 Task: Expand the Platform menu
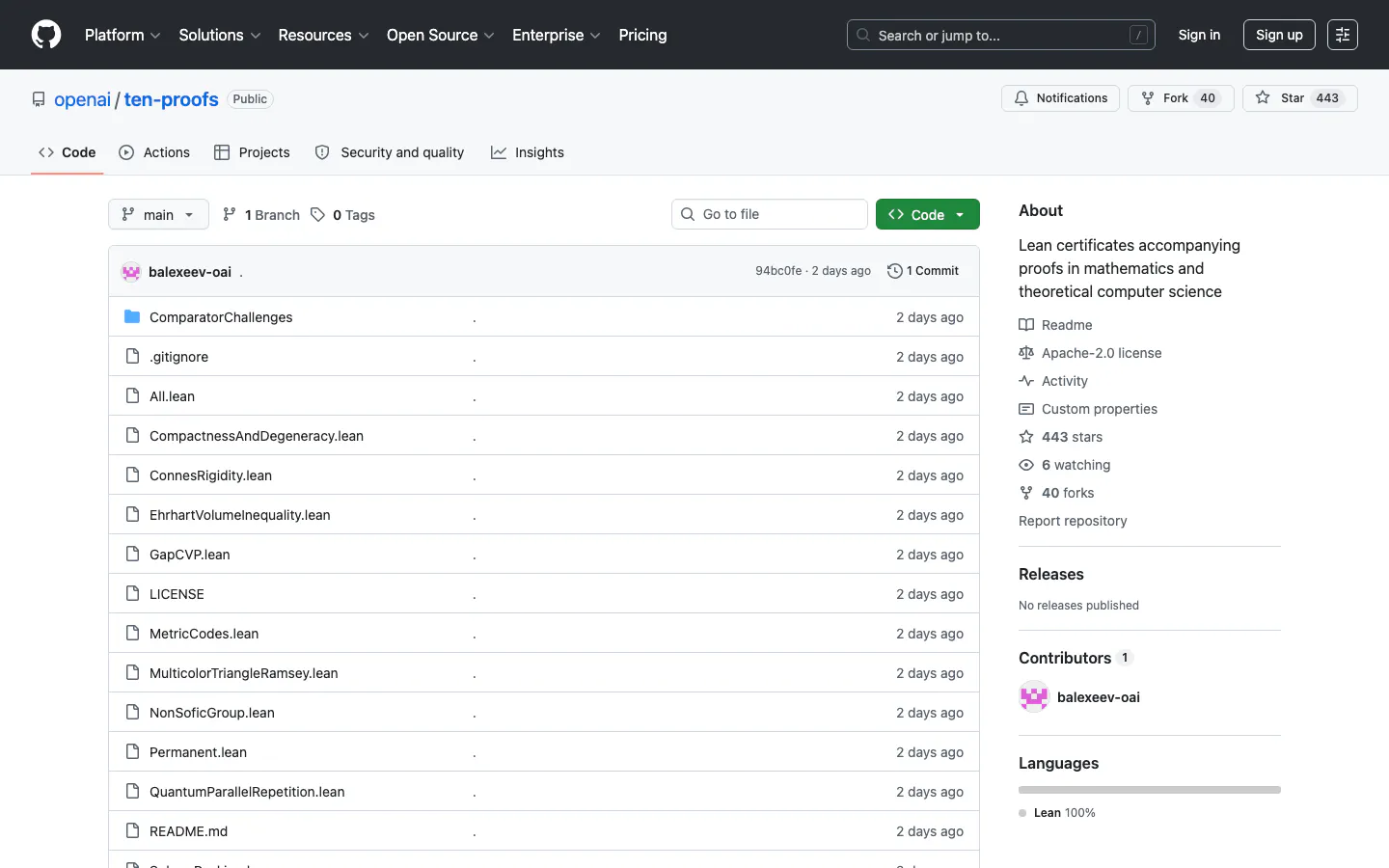point(123,35)
